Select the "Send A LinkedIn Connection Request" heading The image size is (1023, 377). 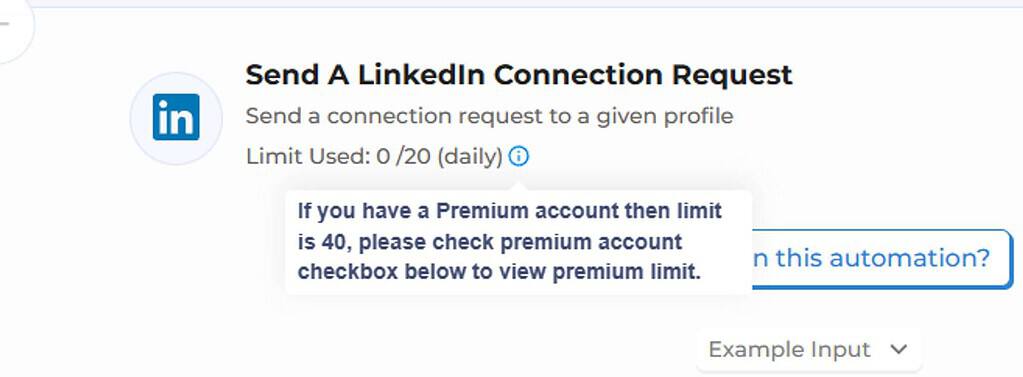519,75
